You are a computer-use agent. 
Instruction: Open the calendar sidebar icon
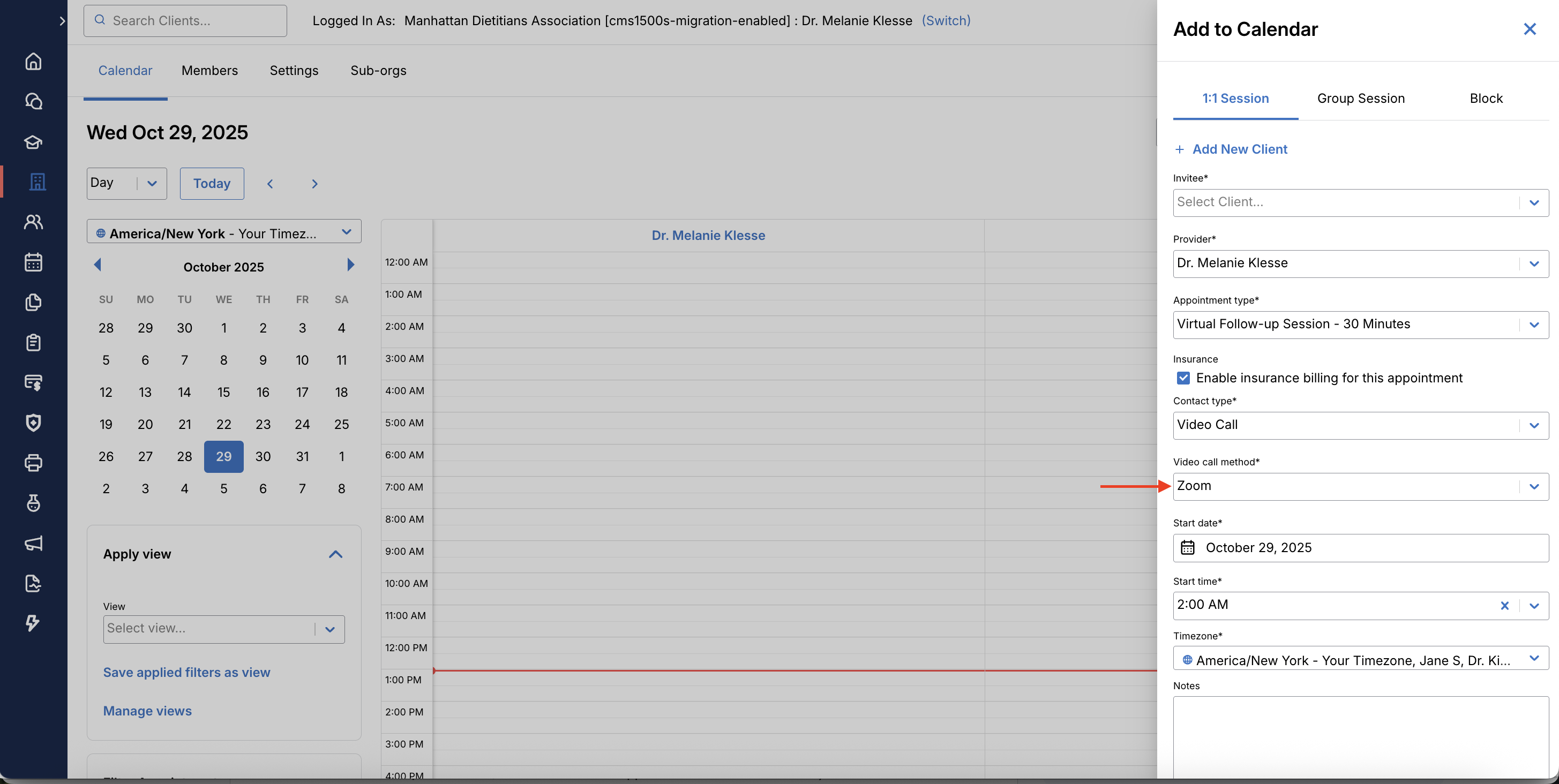coord(33,262)
